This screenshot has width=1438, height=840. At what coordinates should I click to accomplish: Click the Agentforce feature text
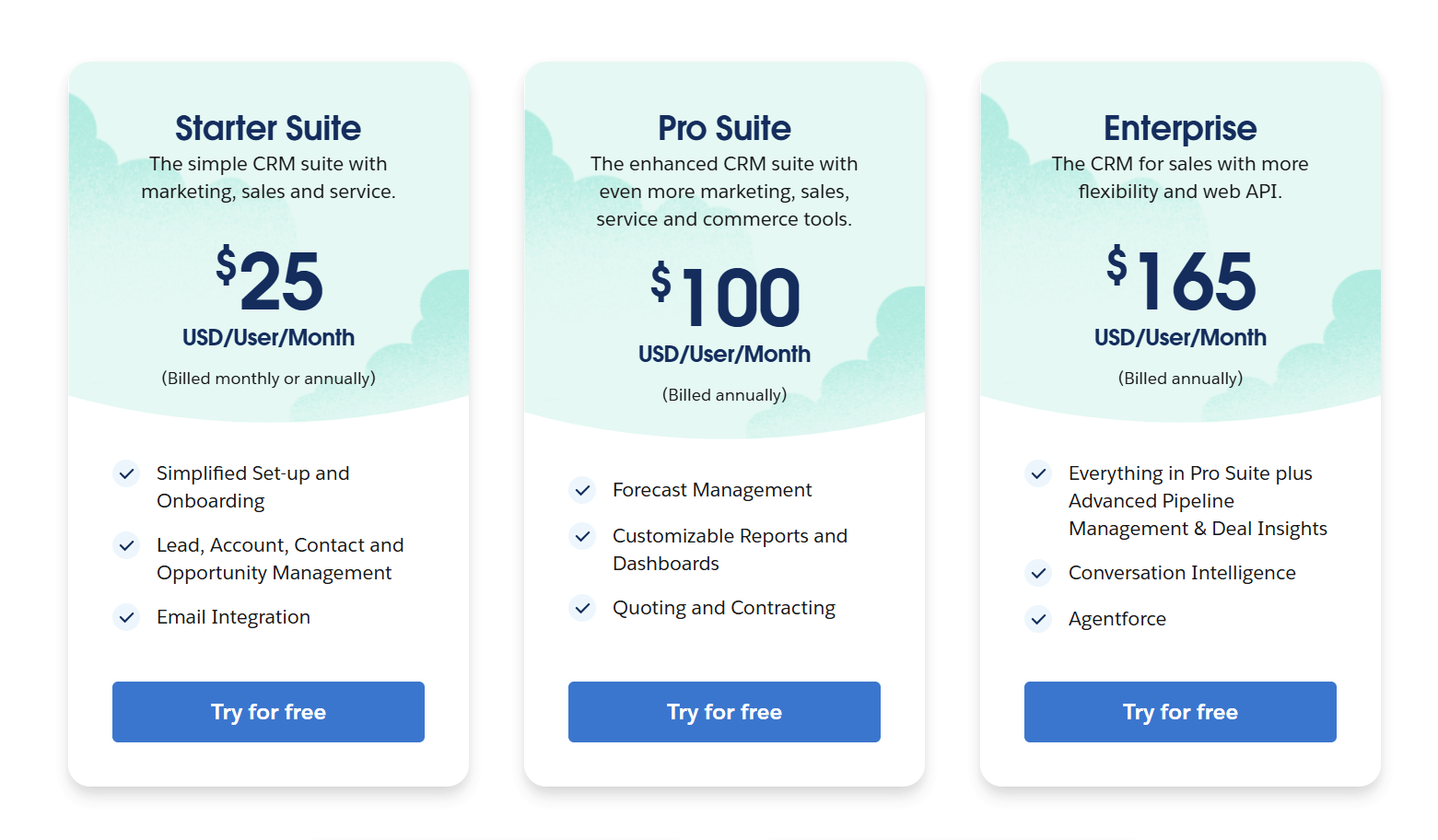click(x=1116, y=619)
